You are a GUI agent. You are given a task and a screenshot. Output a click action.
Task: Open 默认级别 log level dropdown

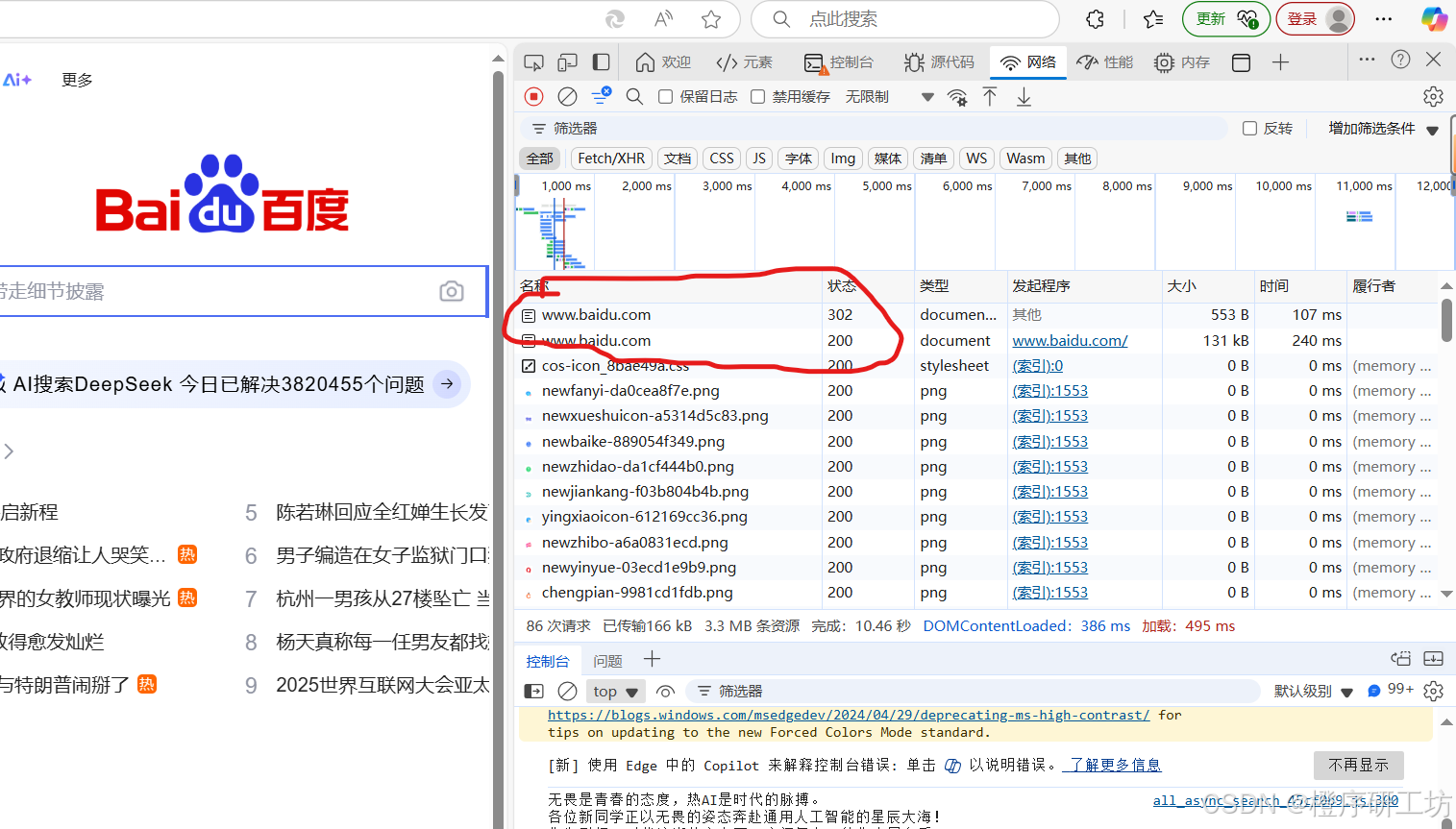[x=1313, y=691]
